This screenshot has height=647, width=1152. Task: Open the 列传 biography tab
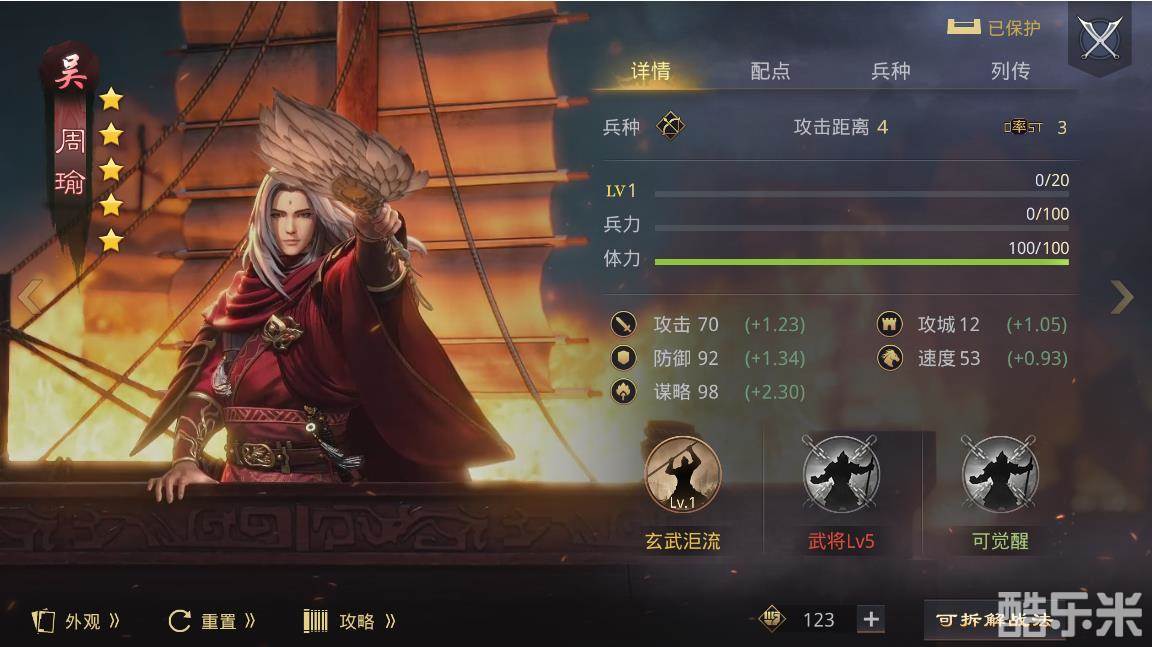click(x=1010, y=71)
